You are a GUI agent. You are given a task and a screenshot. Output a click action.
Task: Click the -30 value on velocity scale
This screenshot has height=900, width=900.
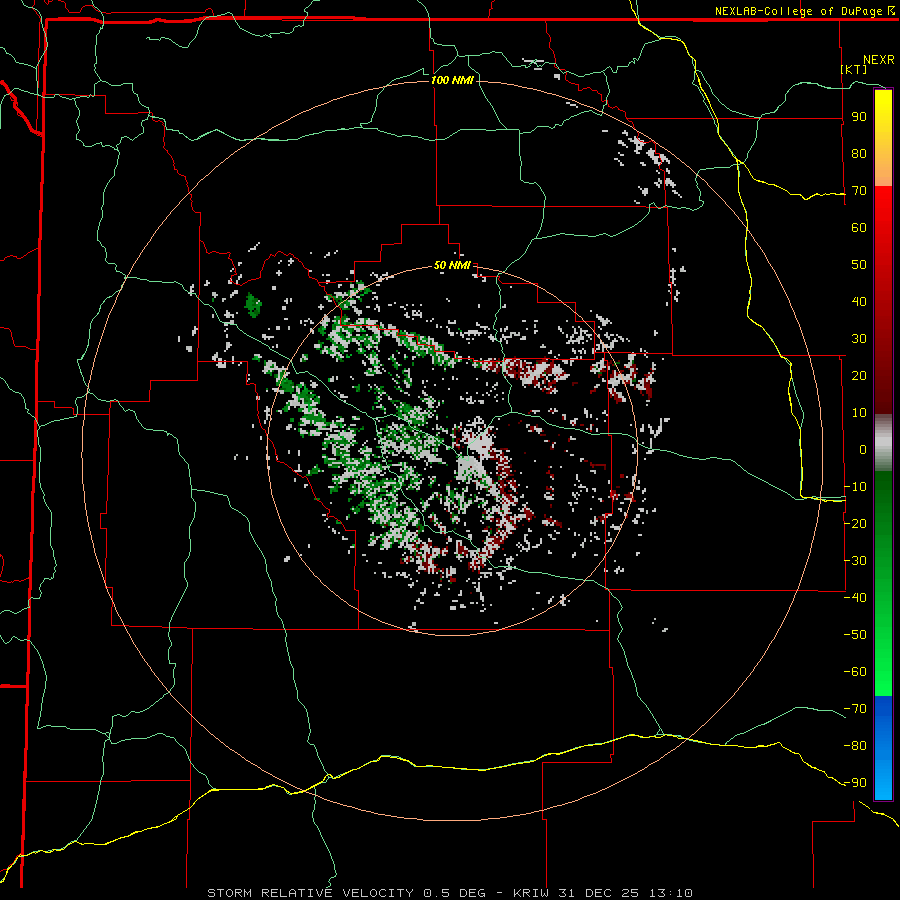[x=855, y=561]
